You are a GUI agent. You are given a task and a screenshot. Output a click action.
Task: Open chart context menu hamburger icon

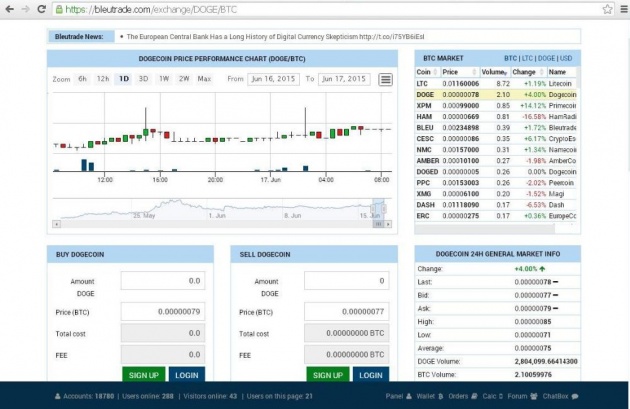click(x=385, y=80)
